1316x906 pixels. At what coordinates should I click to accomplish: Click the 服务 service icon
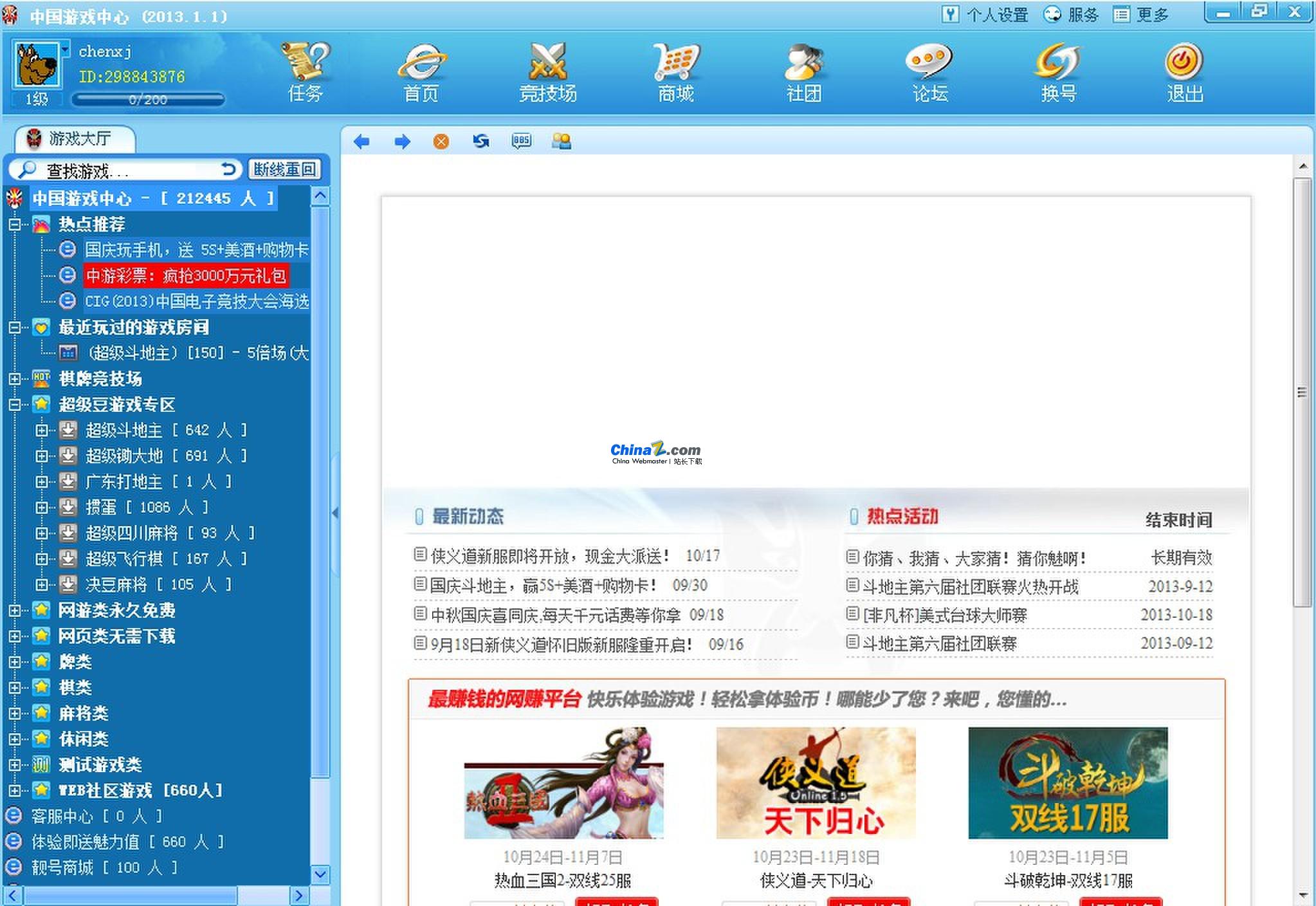click(1052, 14)
